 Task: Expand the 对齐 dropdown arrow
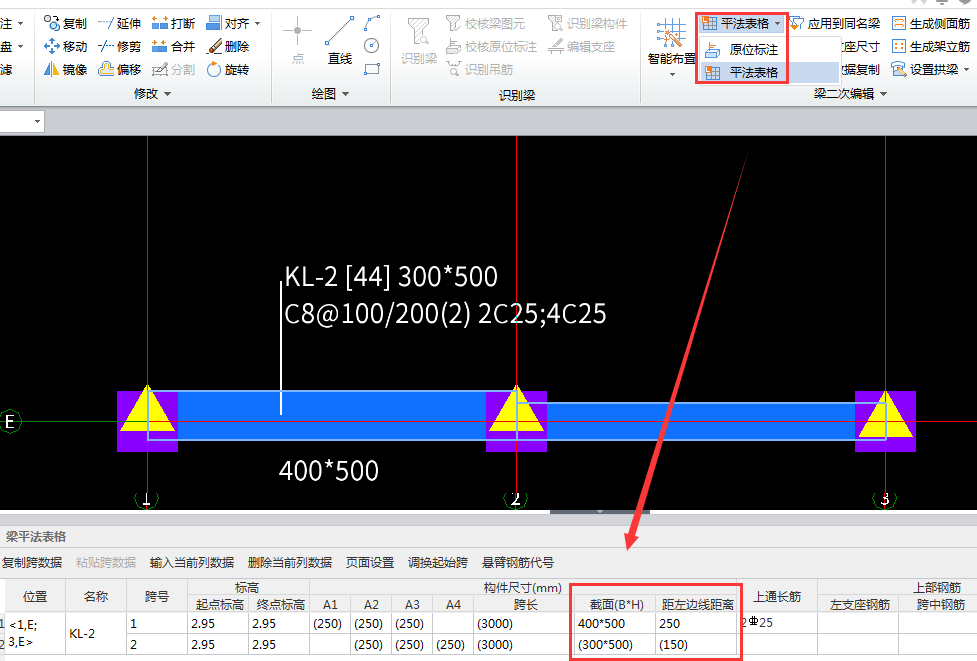tap(257, 24)
